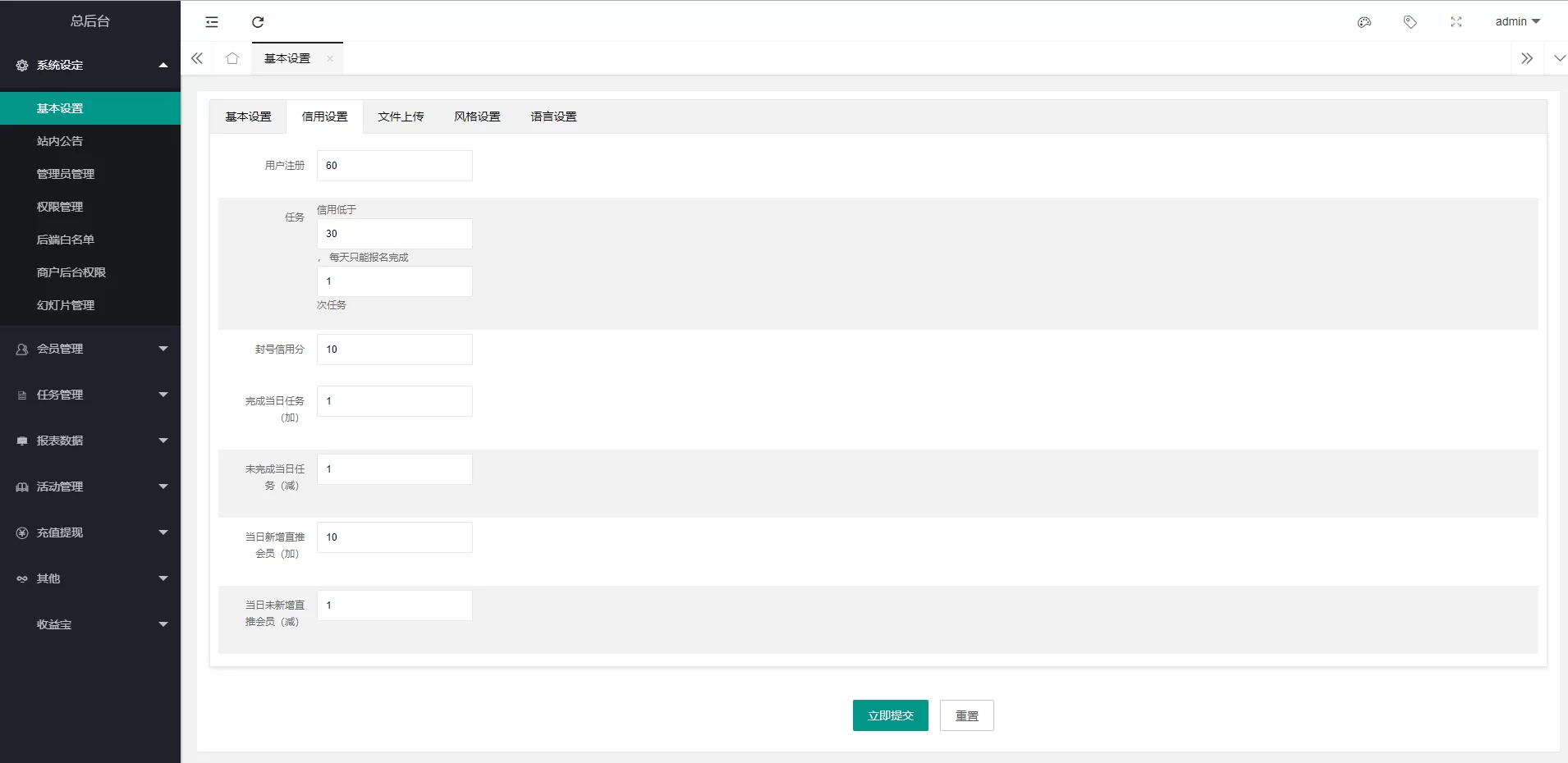This screenshot has width=1568, height=763.
Task: Switch to the 信用设置 tab
Action: coord(324,117)
